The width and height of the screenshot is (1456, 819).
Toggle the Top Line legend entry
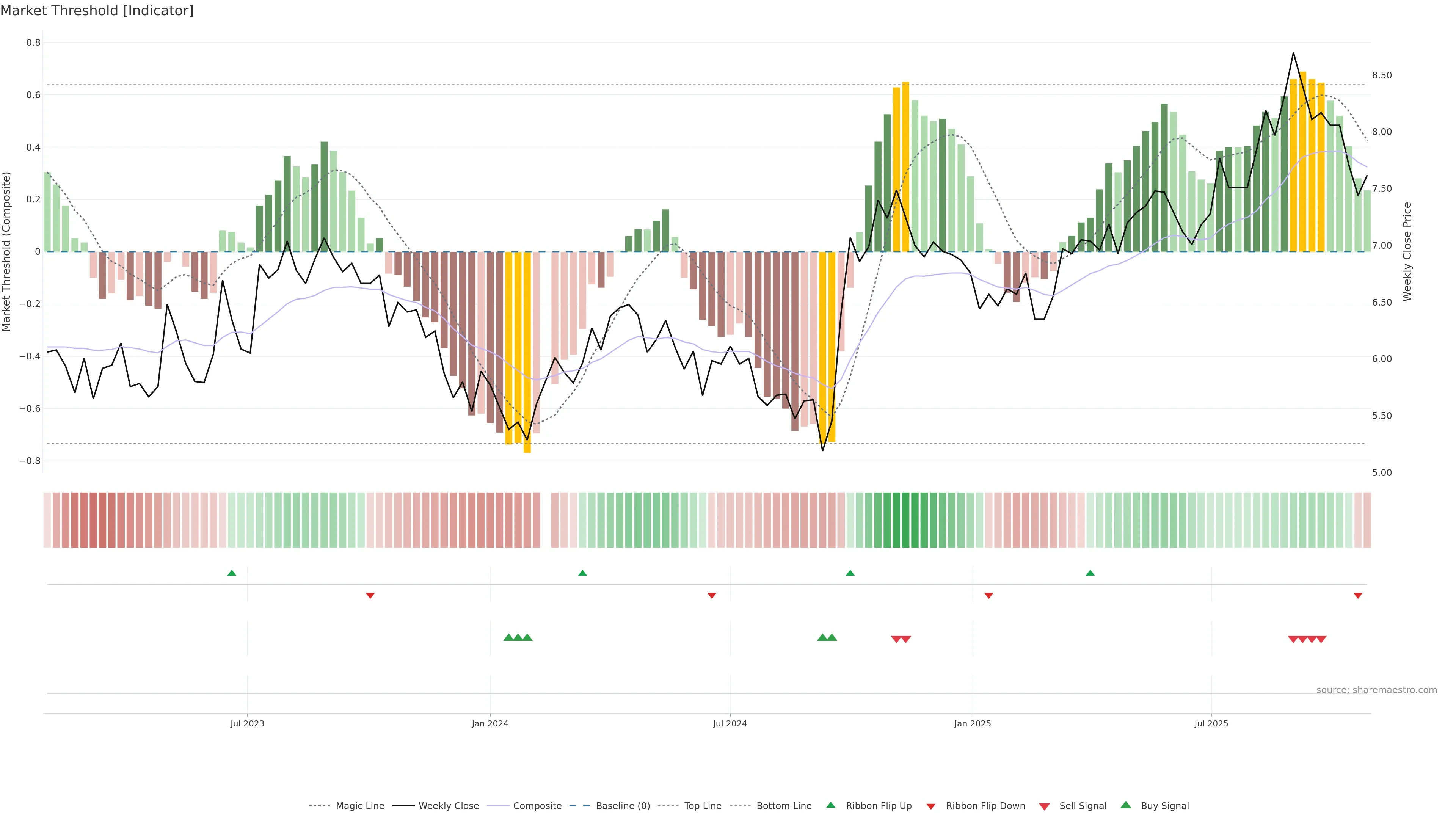point(703,806)
